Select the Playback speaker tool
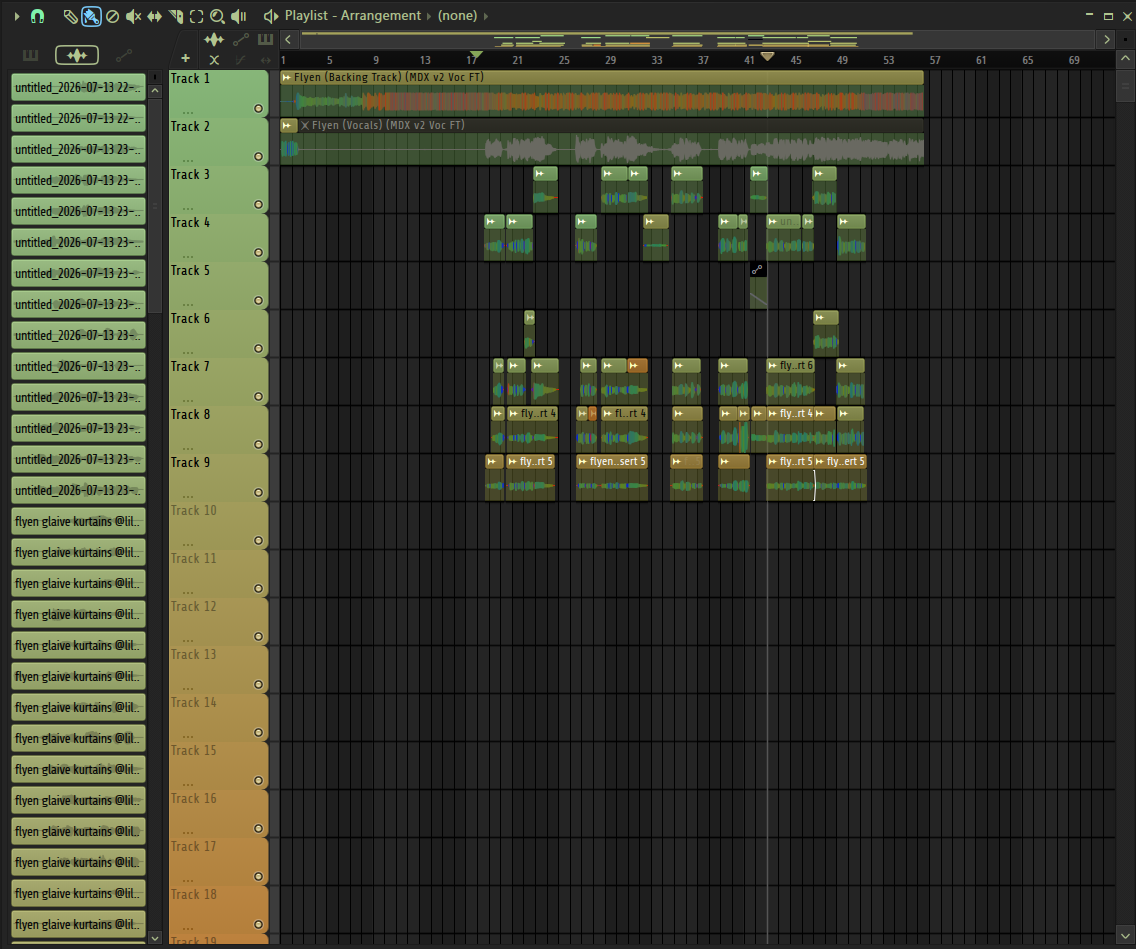1136x949 pixels. [238, 16]
